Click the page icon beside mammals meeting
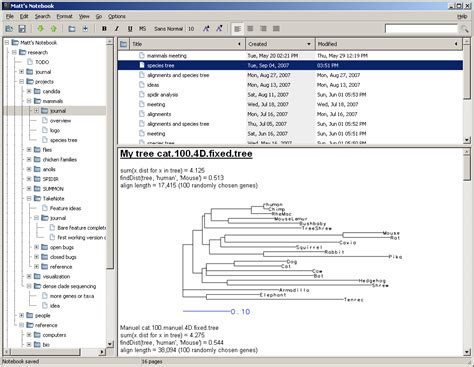The width and height of the screenshot is (474, 367). click(142, 56)
